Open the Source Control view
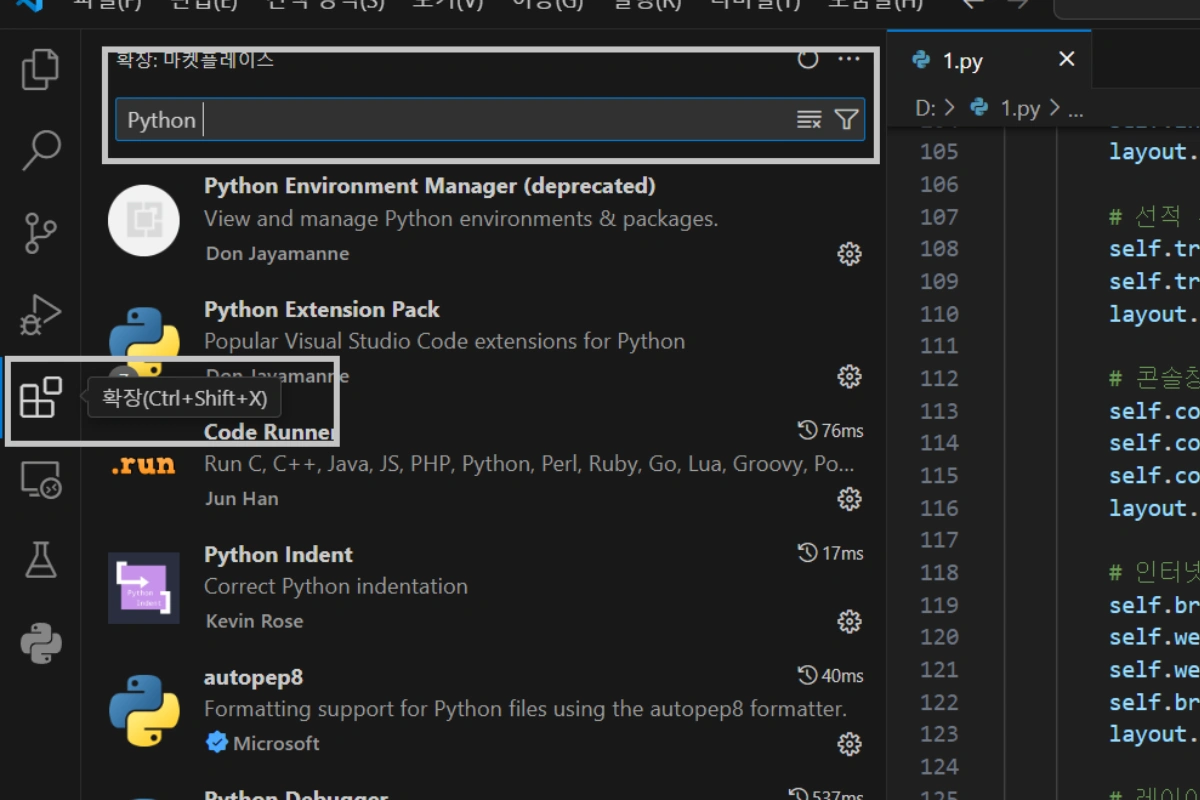The image size is (1200, 800). point(41,233)
